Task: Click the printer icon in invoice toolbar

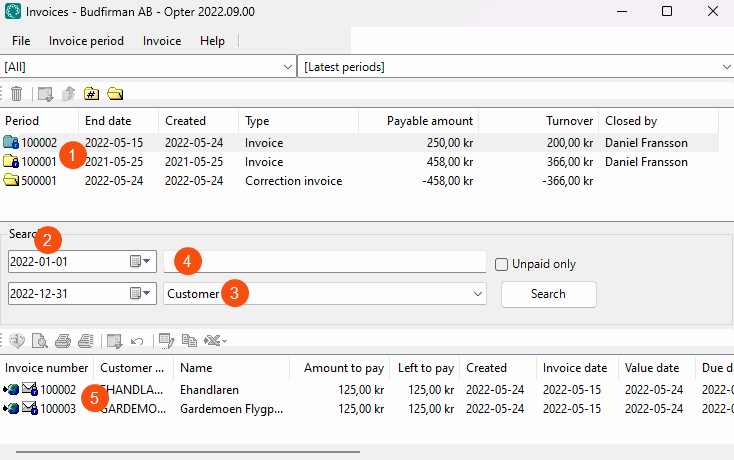Action: (x=62, y=341)
